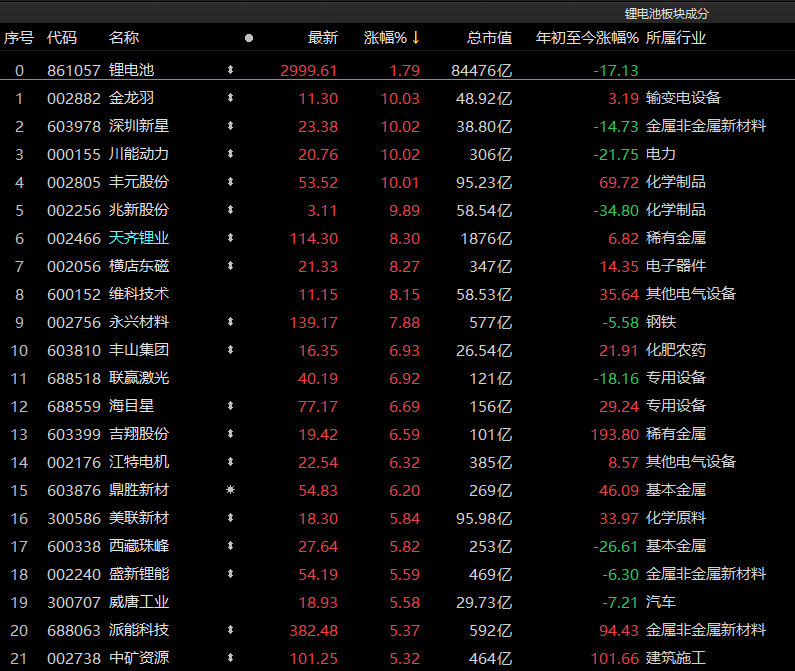Click the marker icon beside 中矿资源
This screenshot has height=671, width=795.
point(231,658)
